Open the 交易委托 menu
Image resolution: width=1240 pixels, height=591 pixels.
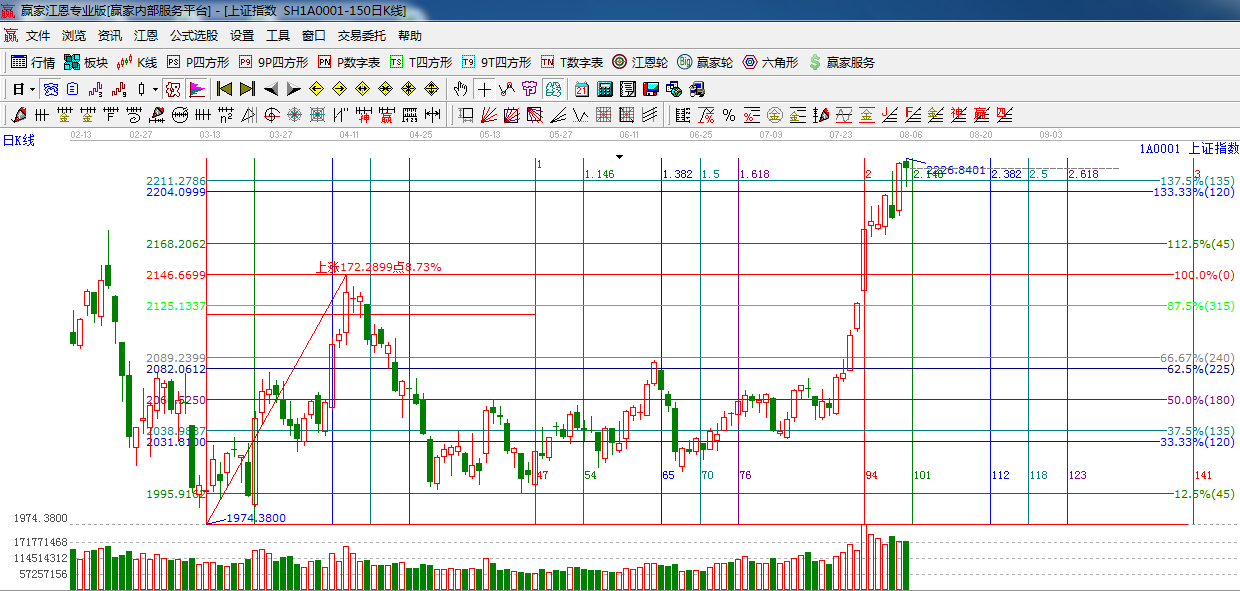[x=361, y=35]
